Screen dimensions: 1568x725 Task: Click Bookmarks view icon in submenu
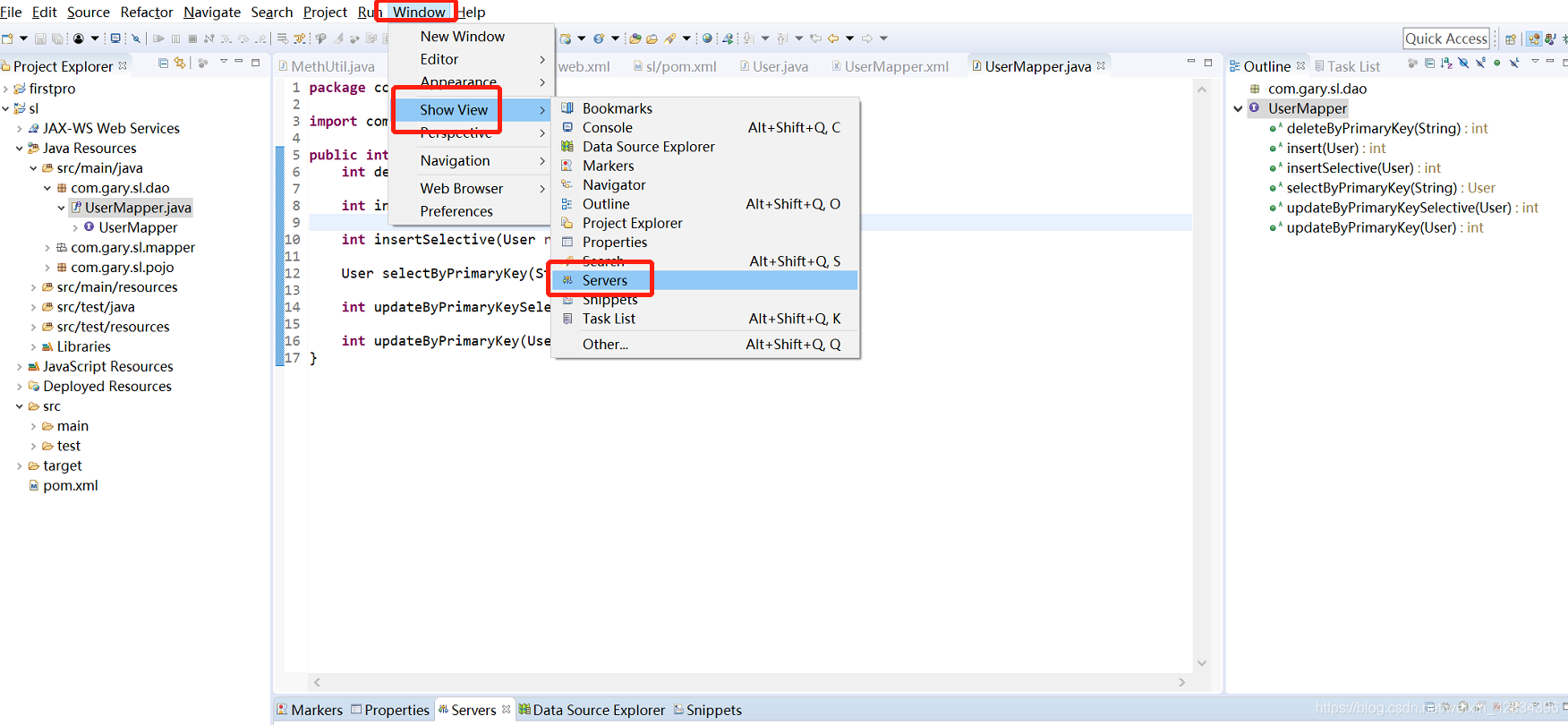[x=567, y=108]
